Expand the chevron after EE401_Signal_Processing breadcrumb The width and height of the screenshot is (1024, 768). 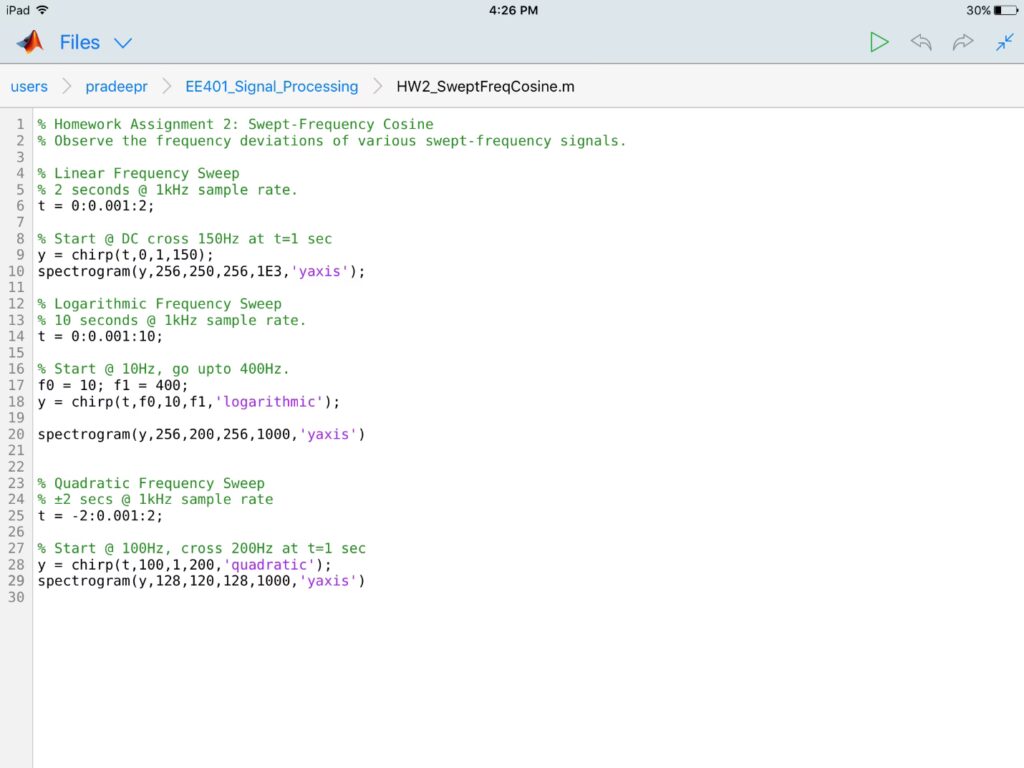pyautogui.click(x=377, y=87)
